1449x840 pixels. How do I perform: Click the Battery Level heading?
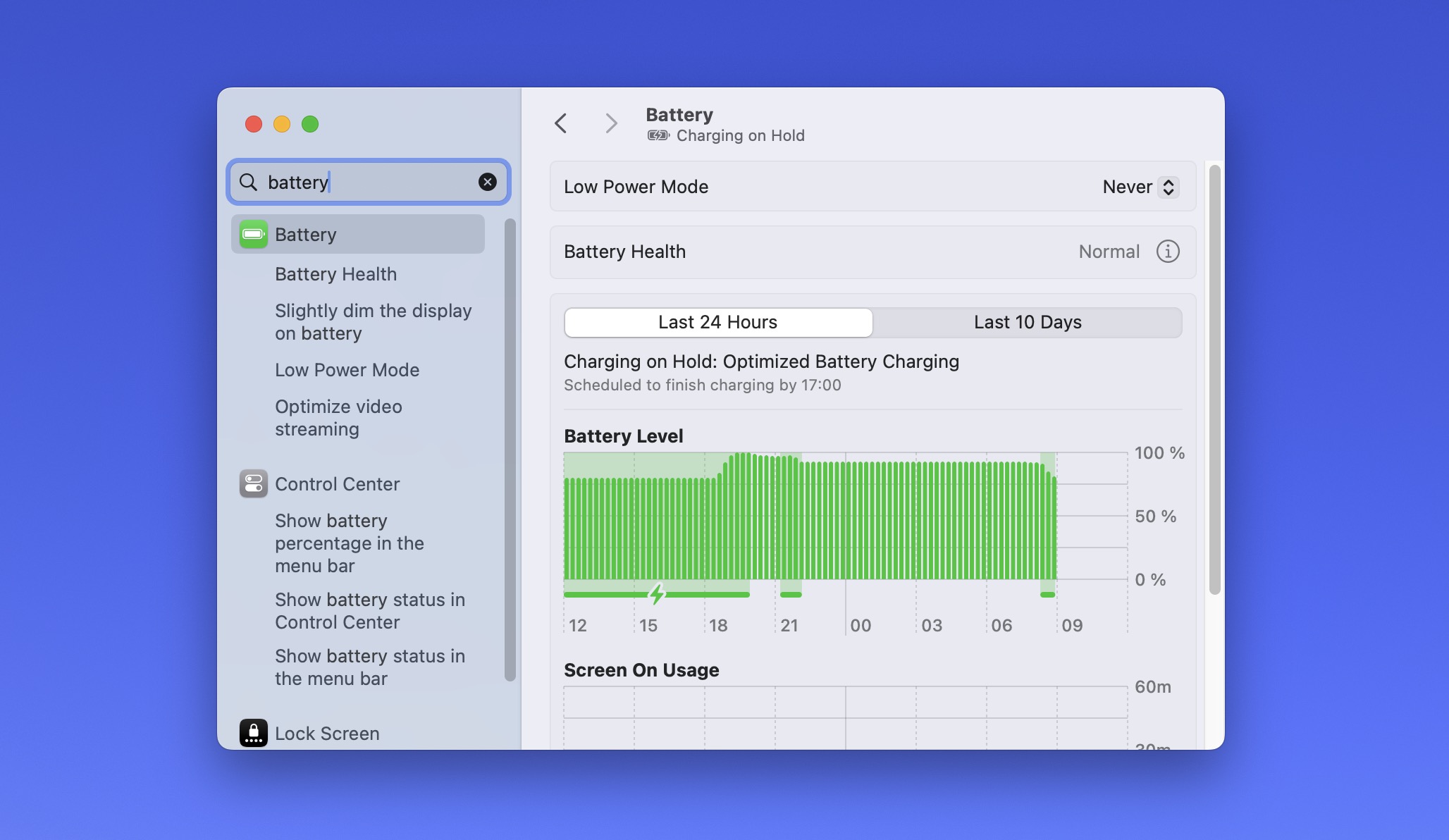click(623, 436)
